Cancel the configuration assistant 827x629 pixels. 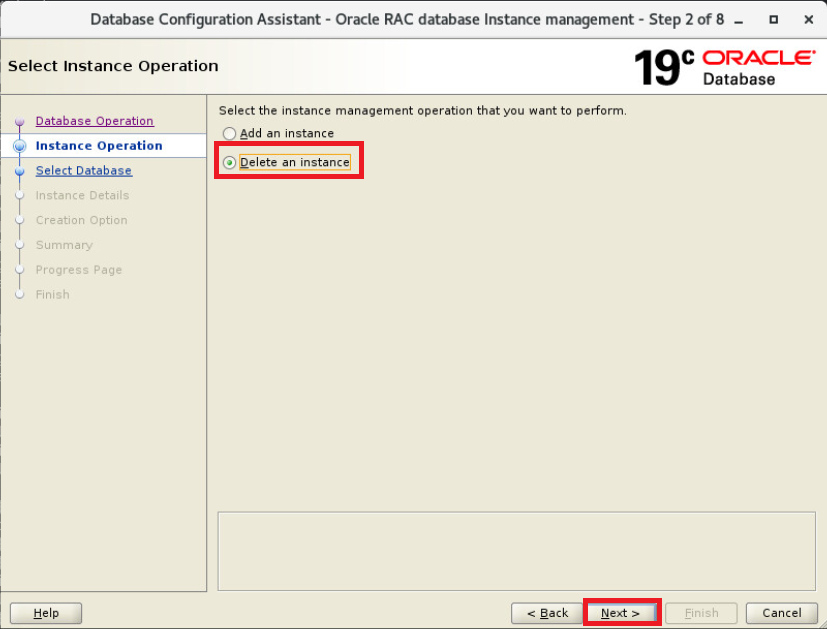[782, 613]
